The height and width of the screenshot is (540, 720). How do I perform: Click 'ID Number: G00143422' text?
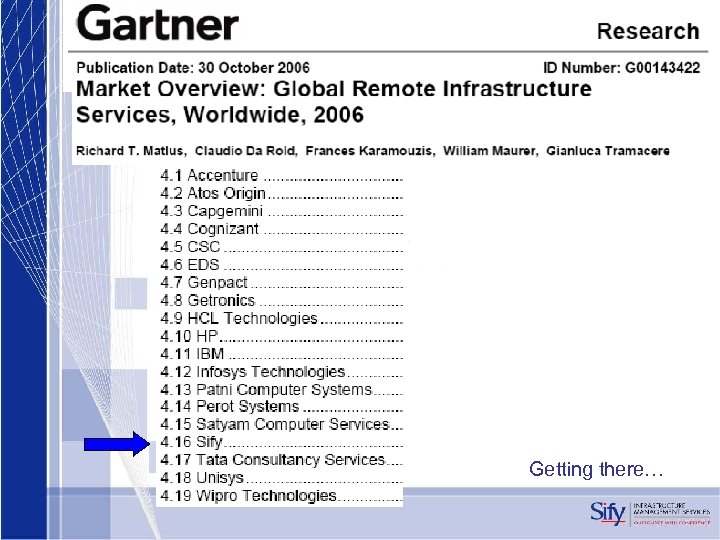pos(621,68)
